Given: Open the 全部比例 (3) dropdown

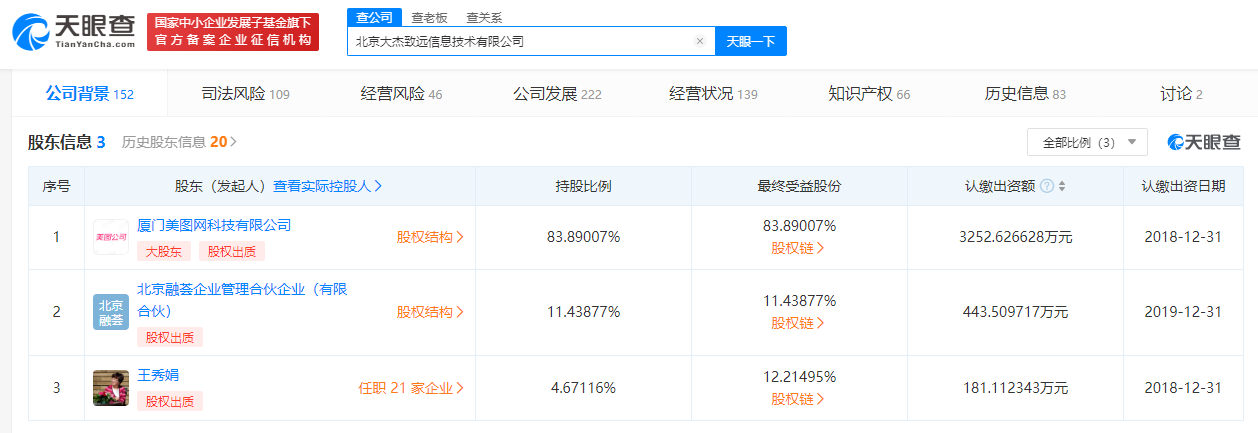Looking at the screenshot, I should pos(1087,143).
